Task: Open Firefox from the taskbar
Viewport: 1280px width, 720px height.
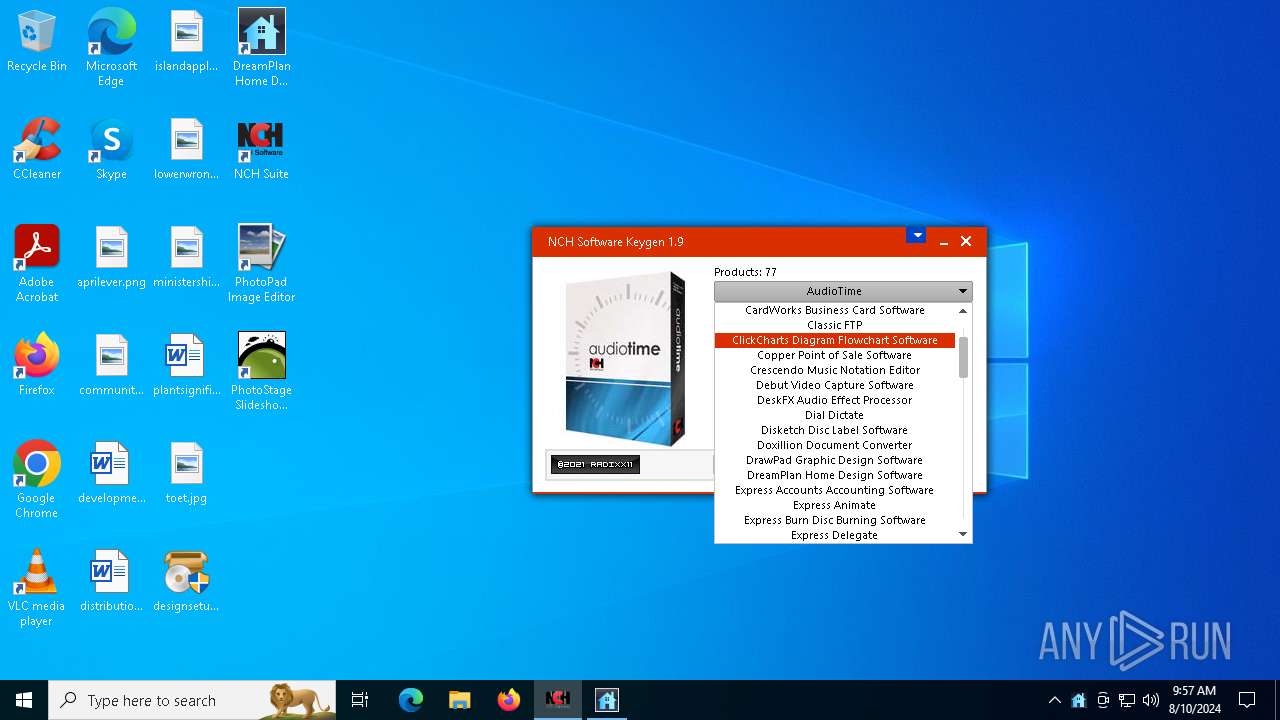Action: (x=509, y=700)
